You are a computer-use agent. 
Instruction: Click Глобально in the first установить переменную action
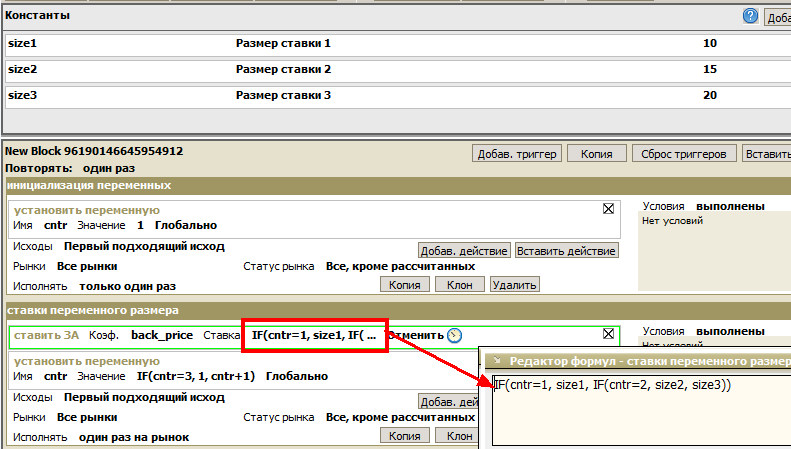pyautogui.click(x=186, y=226)
